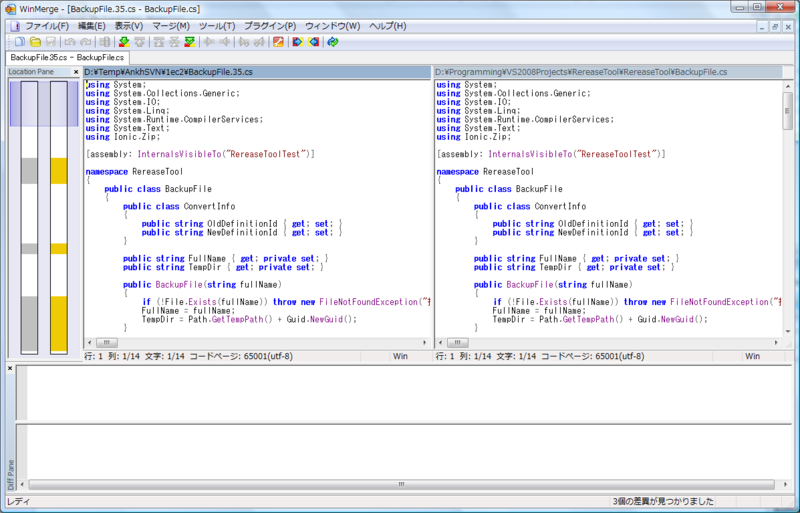
Task: Click the Previous Difference up-arrow icon
Action: [x=139, y=42]
